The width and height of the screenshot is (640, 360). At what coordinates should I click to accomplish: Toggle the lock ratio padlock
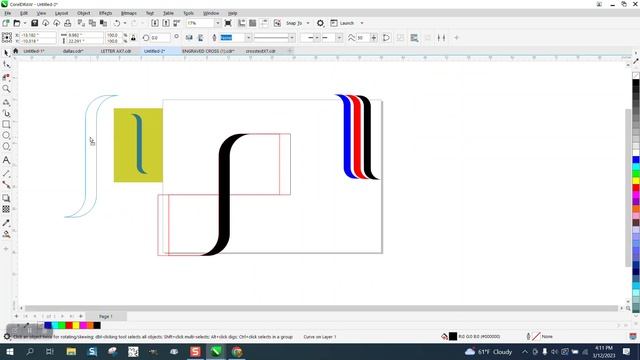[x=133, y=38]
